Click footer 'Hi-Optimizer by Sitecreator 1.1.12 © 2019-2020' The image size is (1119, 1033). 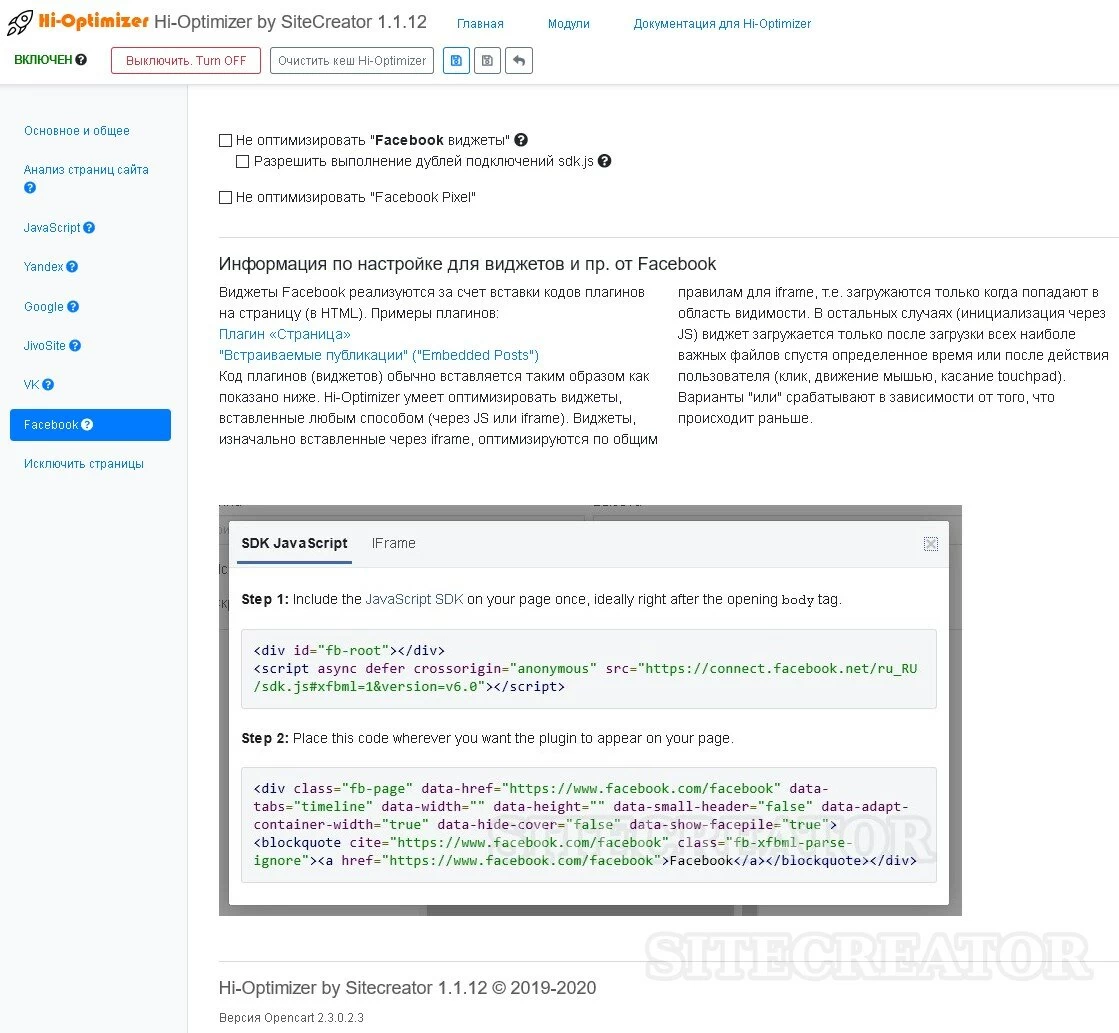coord(407,988)
